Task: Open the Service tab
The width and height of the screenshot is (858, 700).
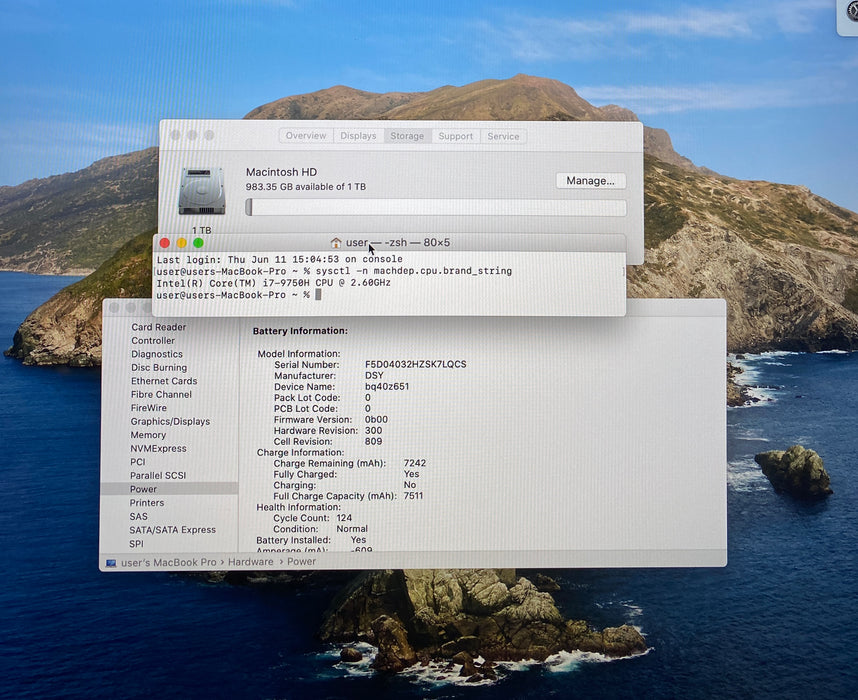Action: [503, 136]
